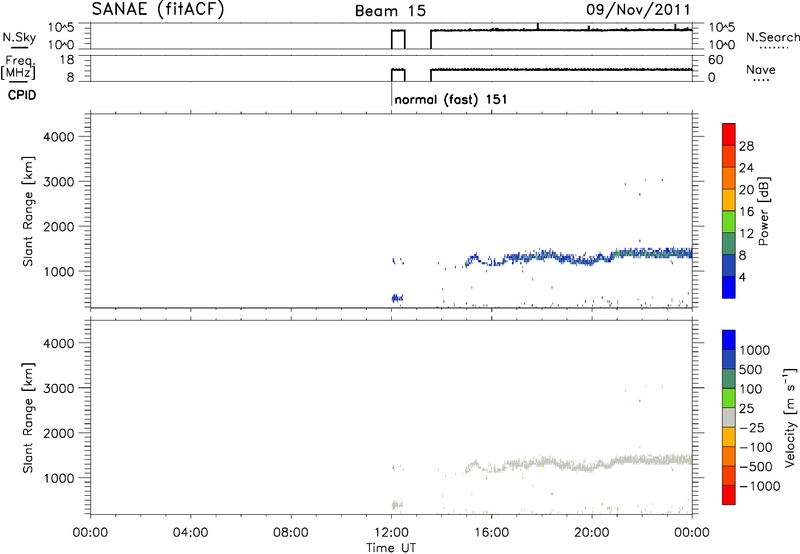Select the "N.Search" legend label

click(x=773, y=37)
